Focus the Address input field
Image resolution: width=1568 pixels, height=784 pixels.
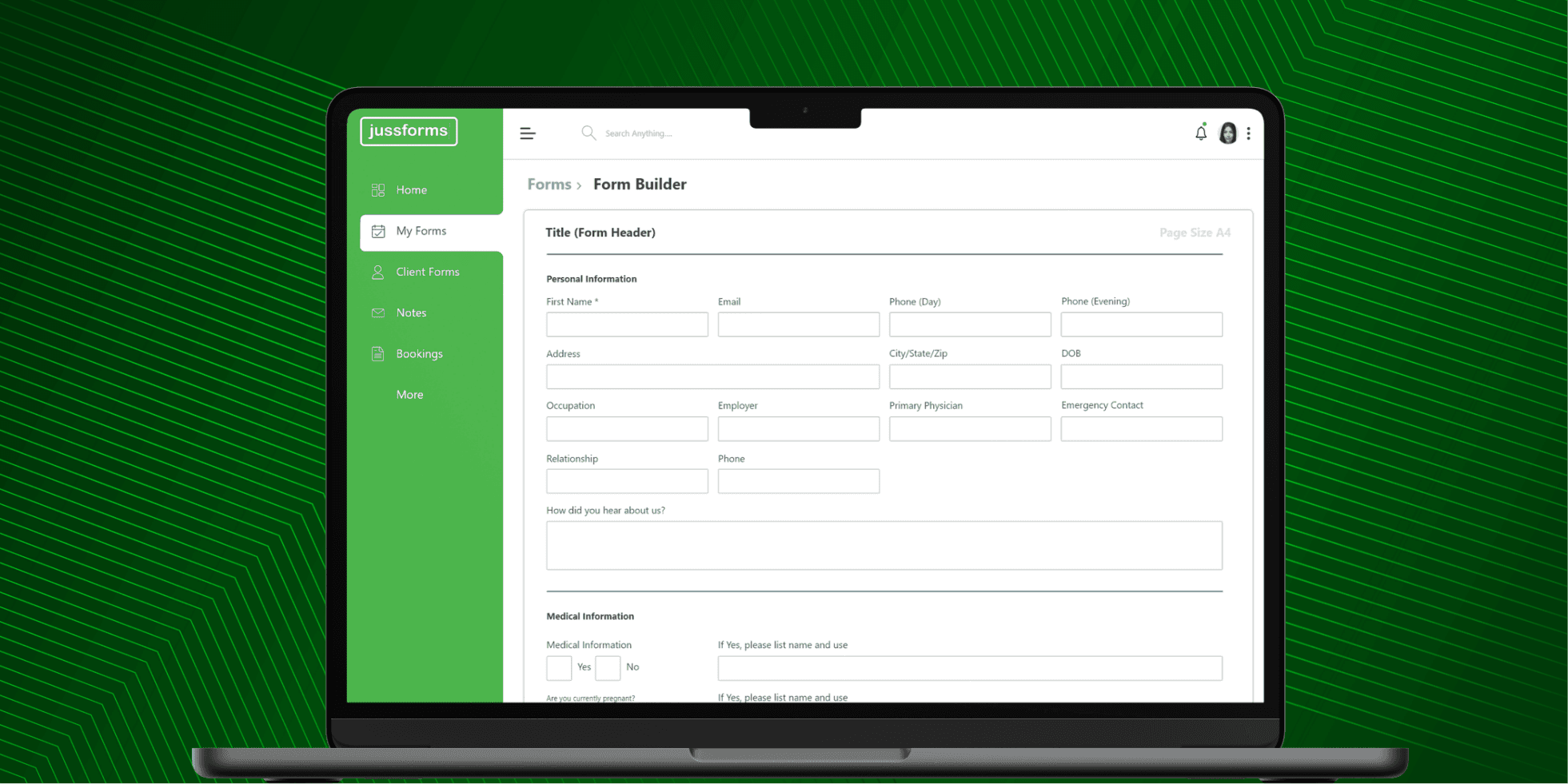(713, 377)
